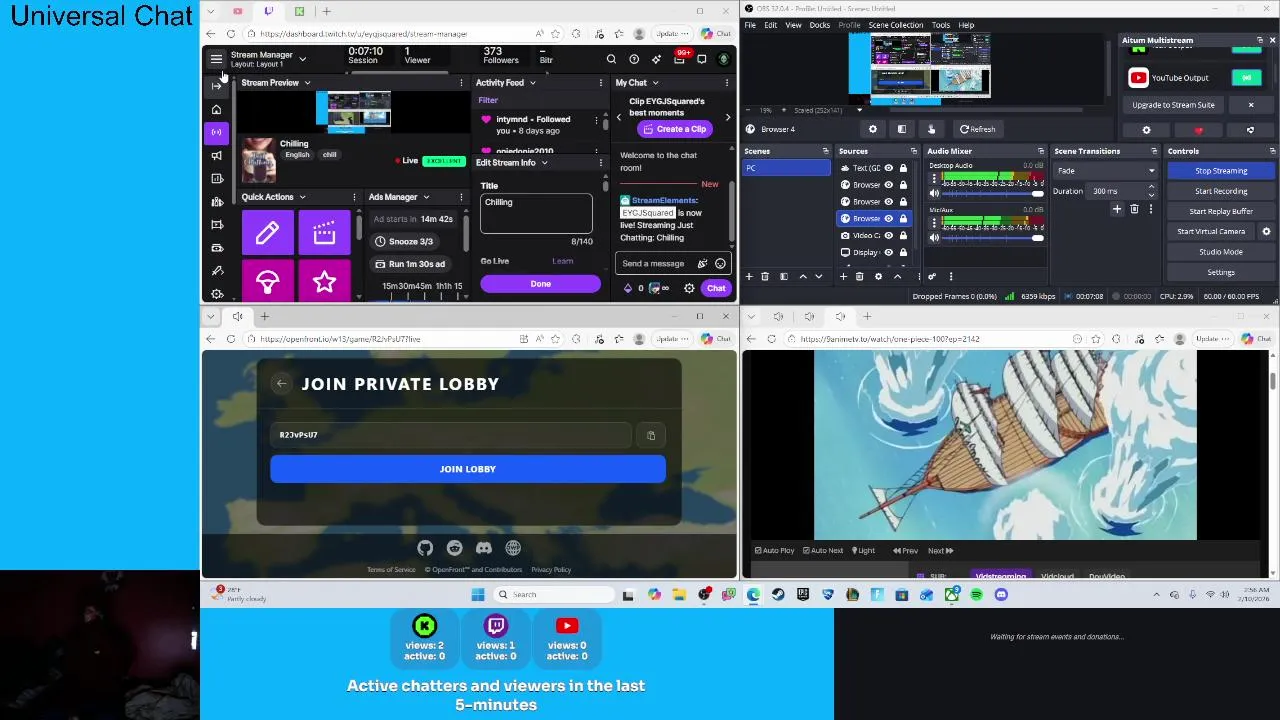1280x720 pixels.
Task: Click Run 1m 30s ad button
Action: [x=410, y=264]
